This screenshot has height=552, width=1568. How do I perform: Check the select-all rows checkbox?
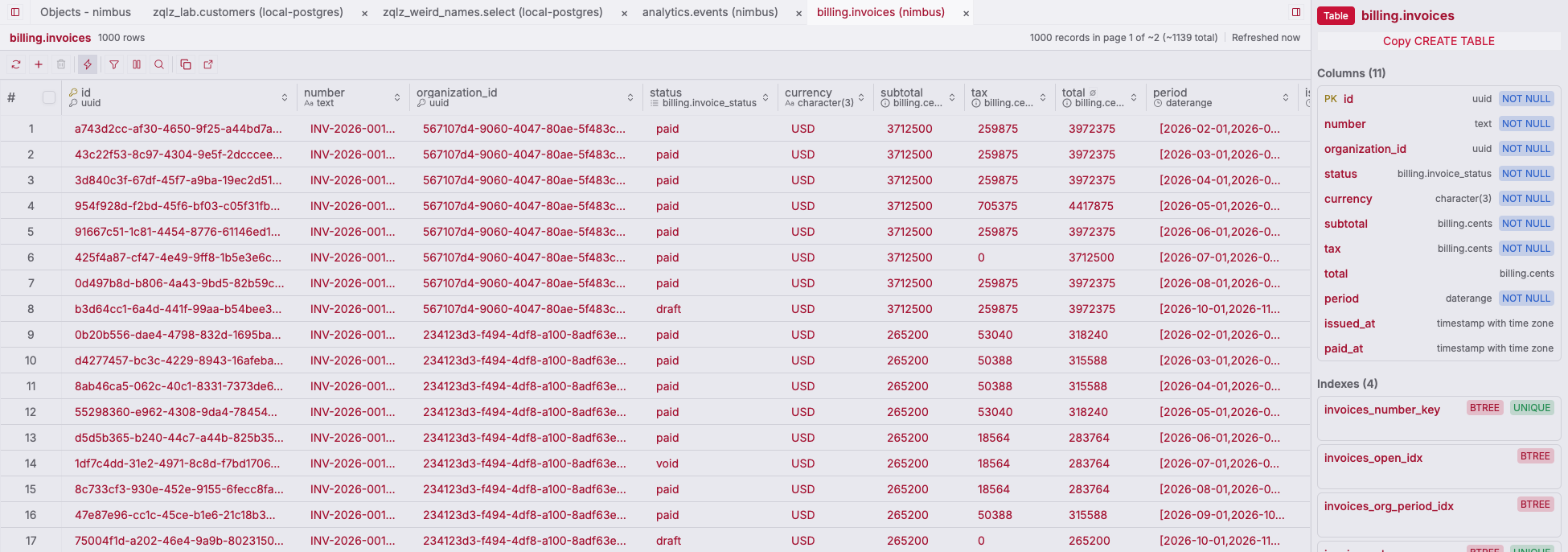(49, 97)
